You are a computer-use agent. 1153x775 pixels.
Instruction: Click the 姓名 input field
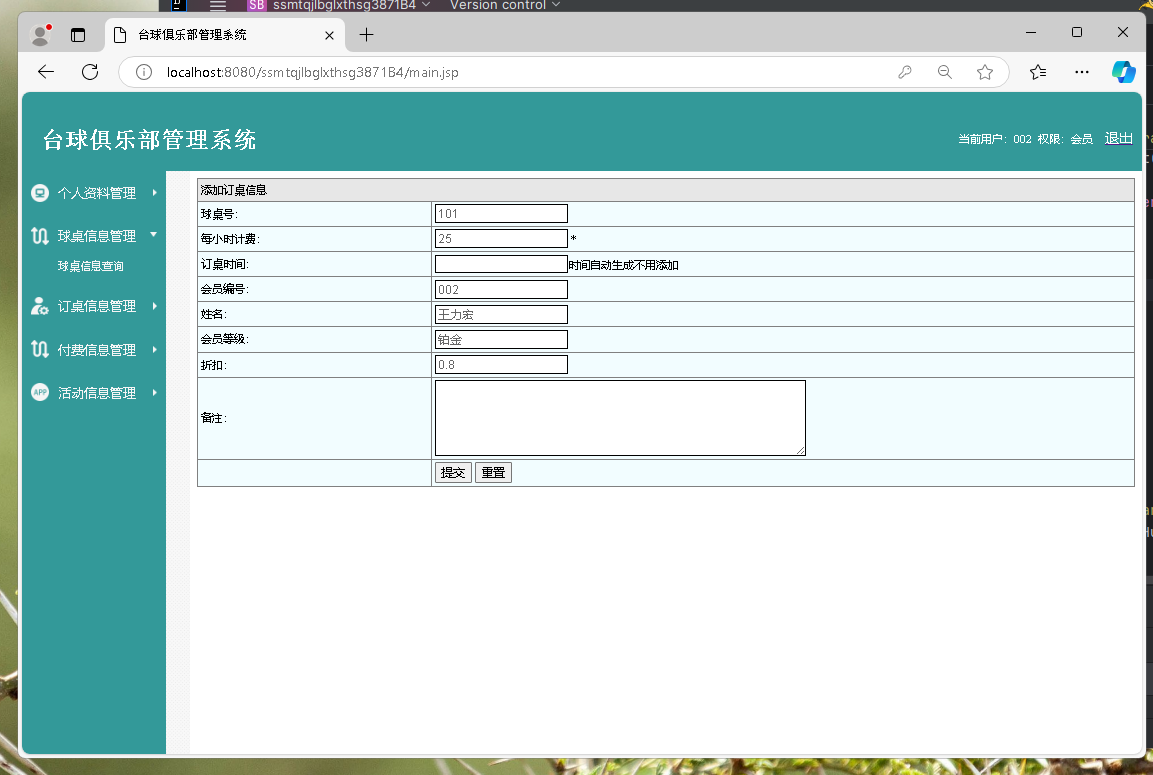point(501,315)
